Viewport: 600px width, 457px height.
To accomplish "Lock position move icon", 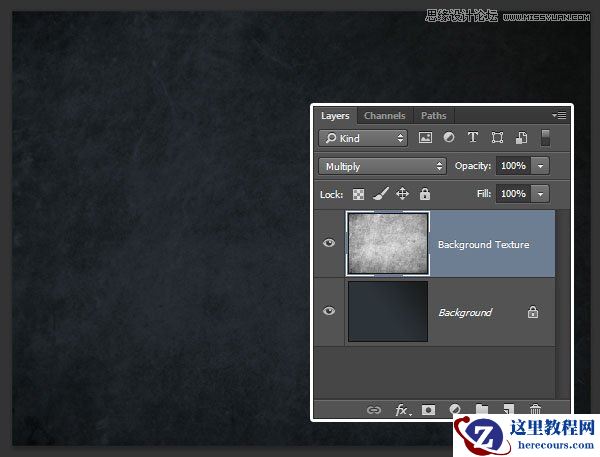I will [403, 194].
